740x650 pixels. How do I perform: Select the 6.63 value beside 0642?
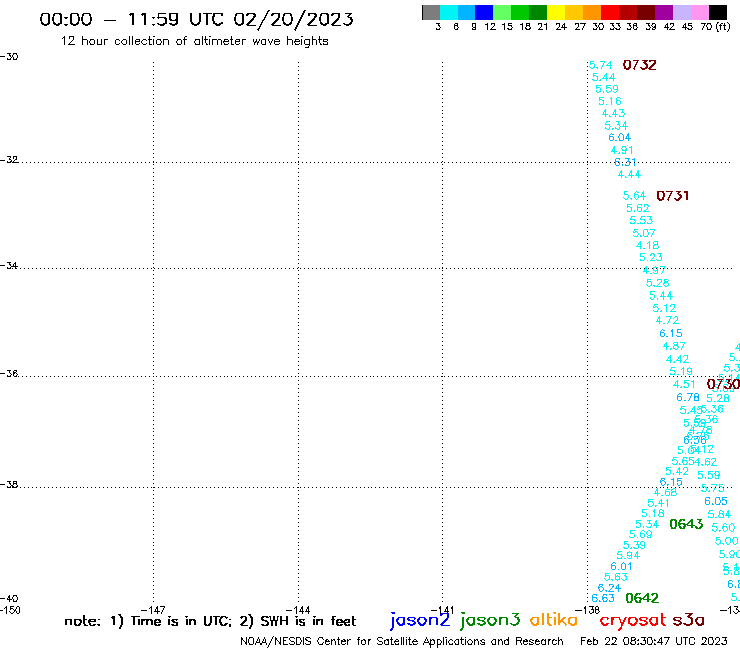(x=603, y=599)
